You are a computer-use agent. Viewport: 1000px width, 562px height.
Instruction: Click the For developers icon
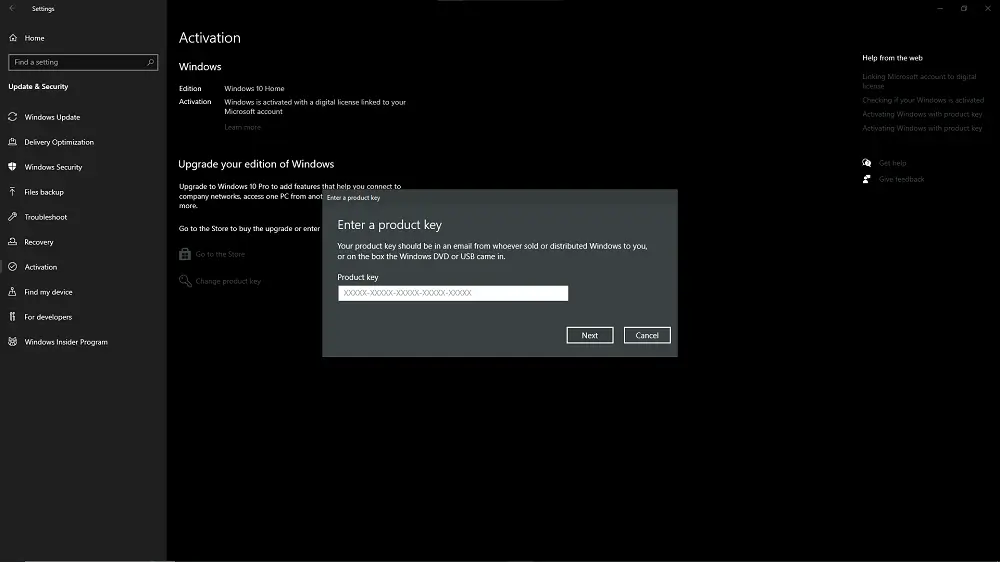(13, 316)
